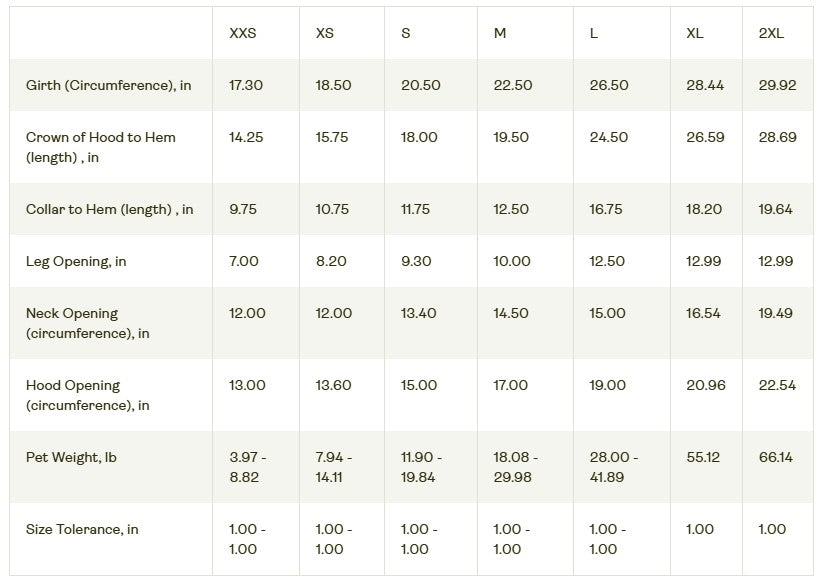
Task: Click the girth value 22.50 for size M
Action: (x=512, y=85)
